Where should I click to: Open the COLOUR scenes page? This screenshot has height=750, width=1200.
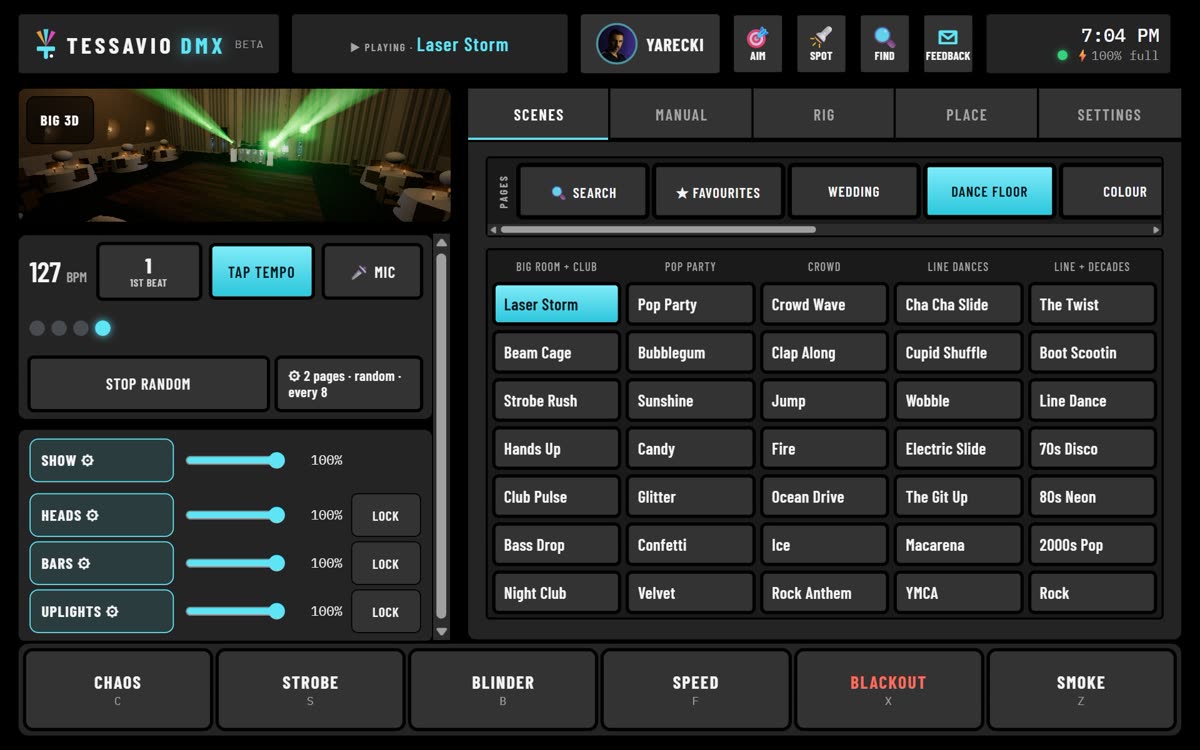pyautogui.click(x=1112, y=192)
